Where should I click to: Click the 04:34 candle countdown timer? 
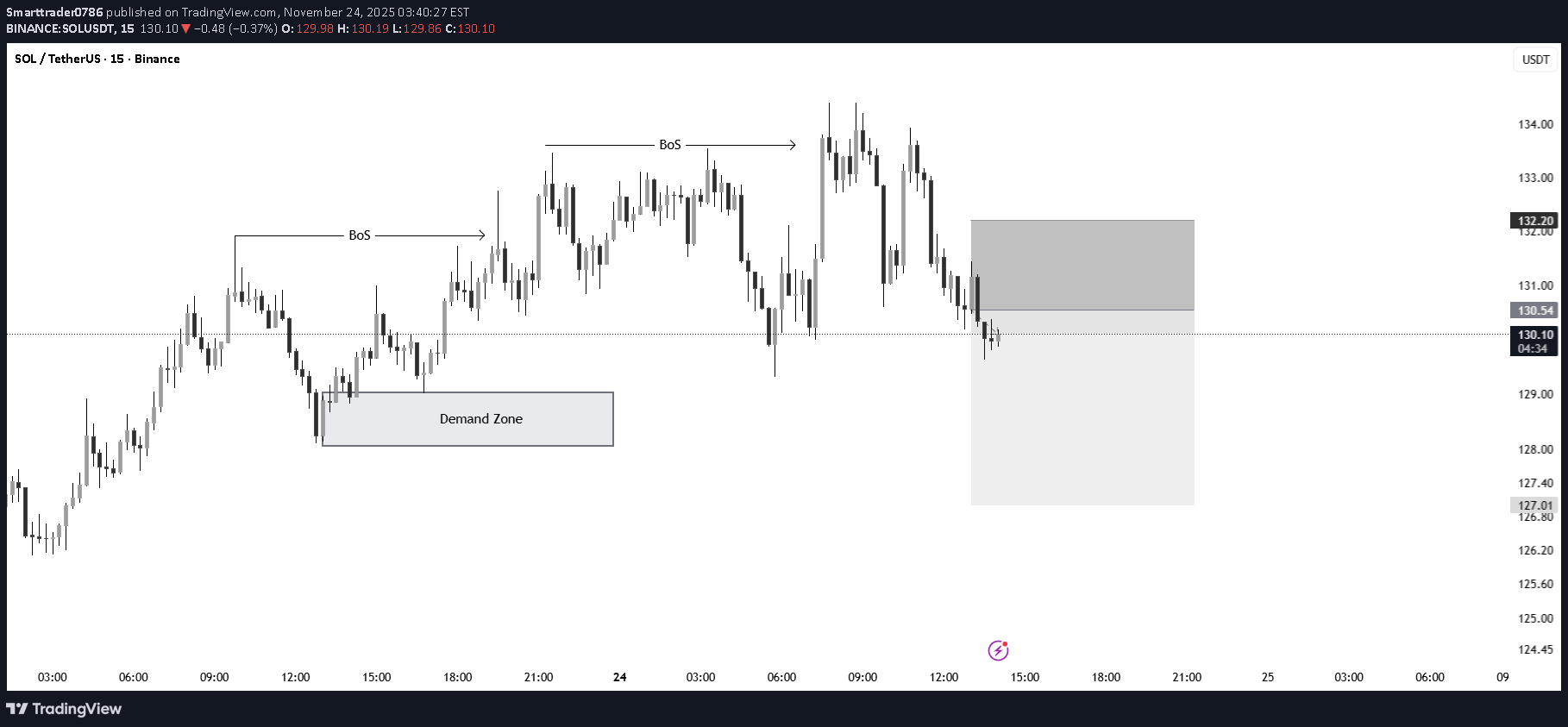1533,348
